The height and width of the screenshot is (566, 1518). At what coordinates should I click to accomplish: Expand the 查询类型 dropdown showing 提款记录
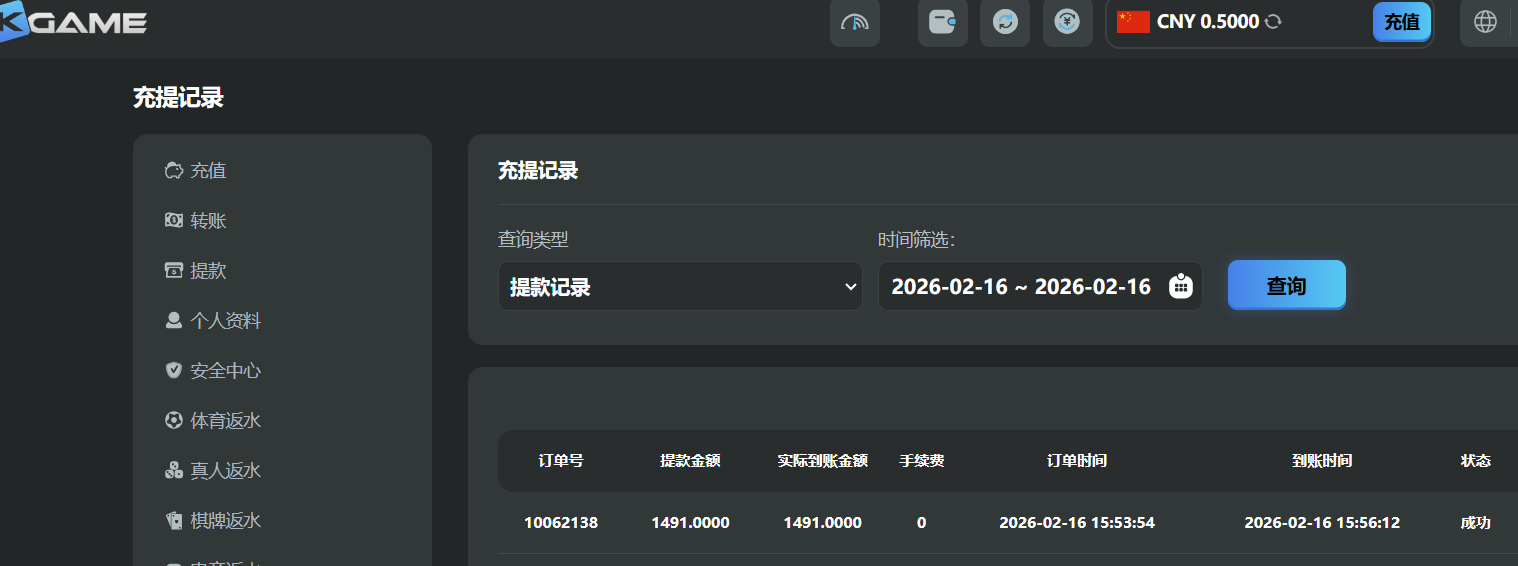click(680, 287)
